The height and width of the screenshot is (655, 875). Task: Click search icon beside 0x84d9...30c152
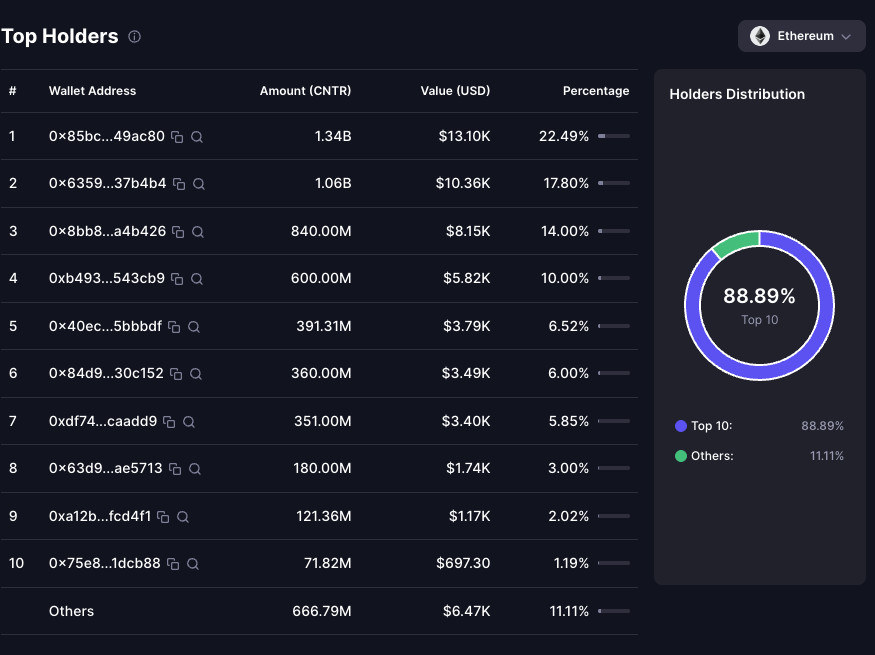pos(196,374)
